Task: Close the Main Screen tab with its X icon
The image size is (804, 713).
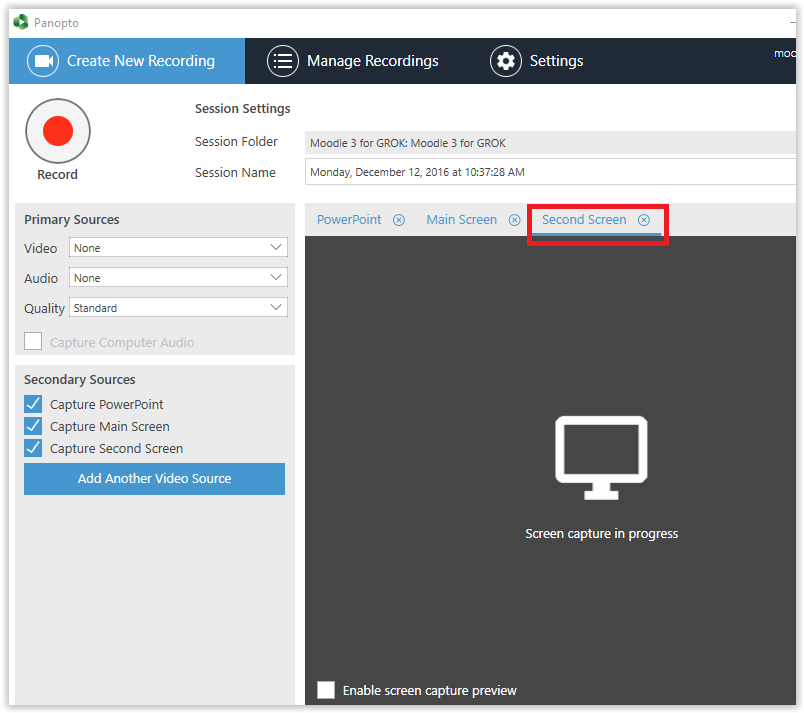Action: tap(514, 220)
